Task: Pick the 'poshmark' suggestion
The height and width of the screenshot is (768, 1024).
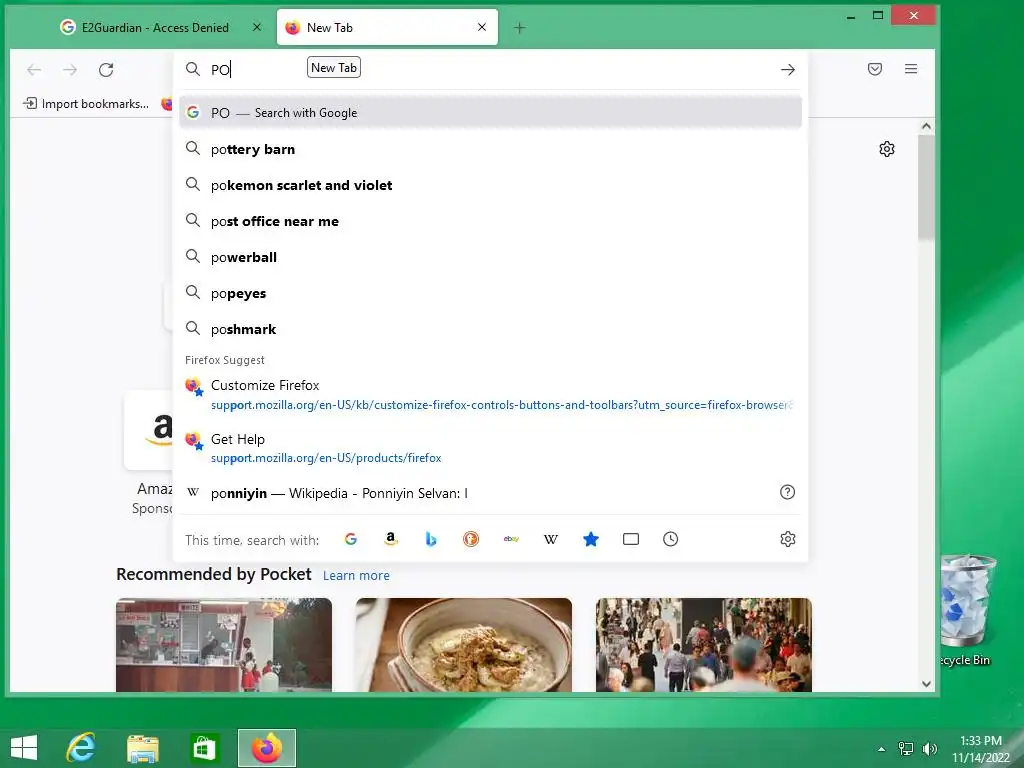Action: pos(490,328)
